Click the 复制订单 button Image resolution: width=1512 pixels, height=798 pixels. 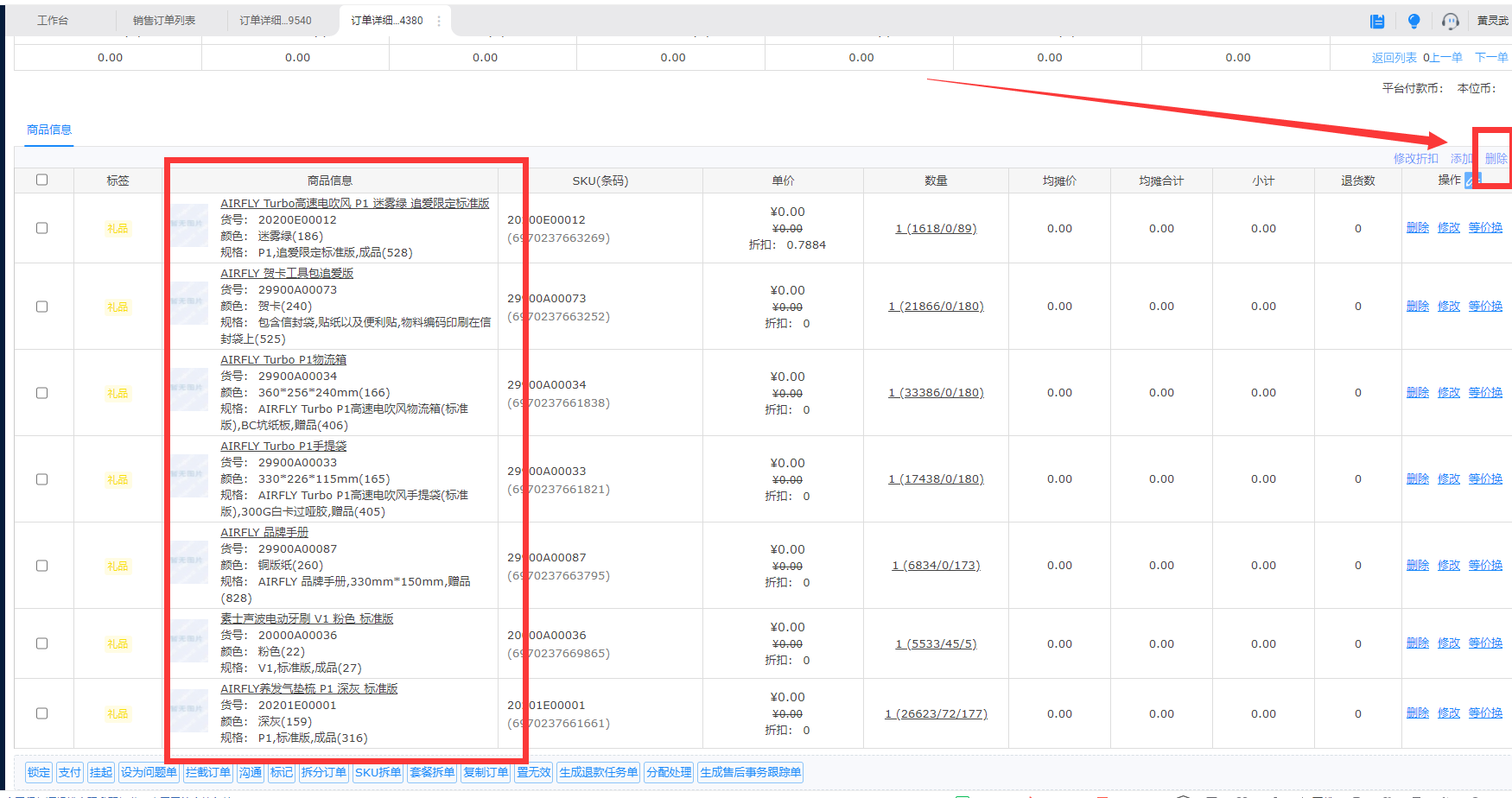point(486,772)
